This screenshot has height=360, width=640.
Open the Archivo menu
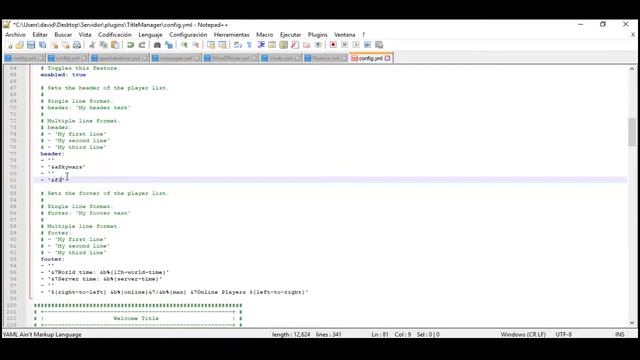click(16, 35)
